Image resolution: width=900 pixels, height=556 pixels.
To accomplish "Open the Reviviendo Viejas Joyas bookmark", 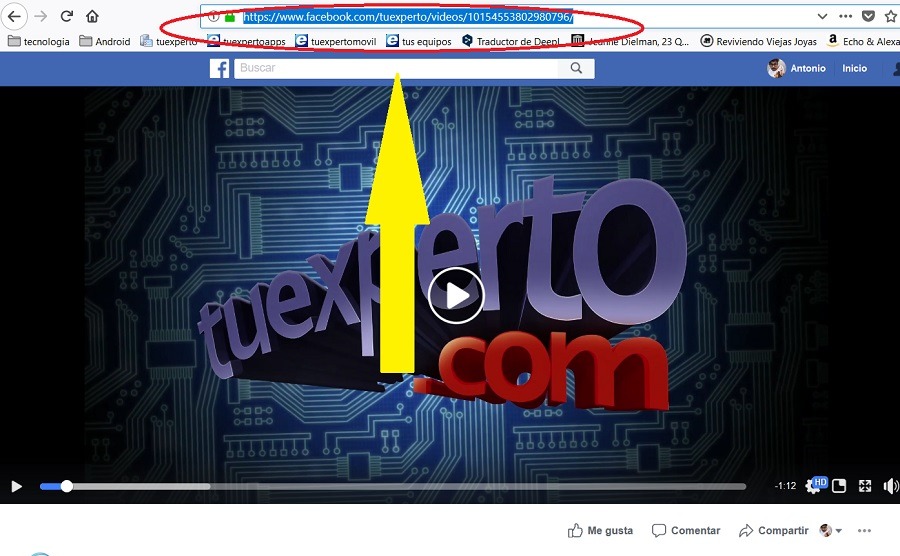I will pos(759,41).
